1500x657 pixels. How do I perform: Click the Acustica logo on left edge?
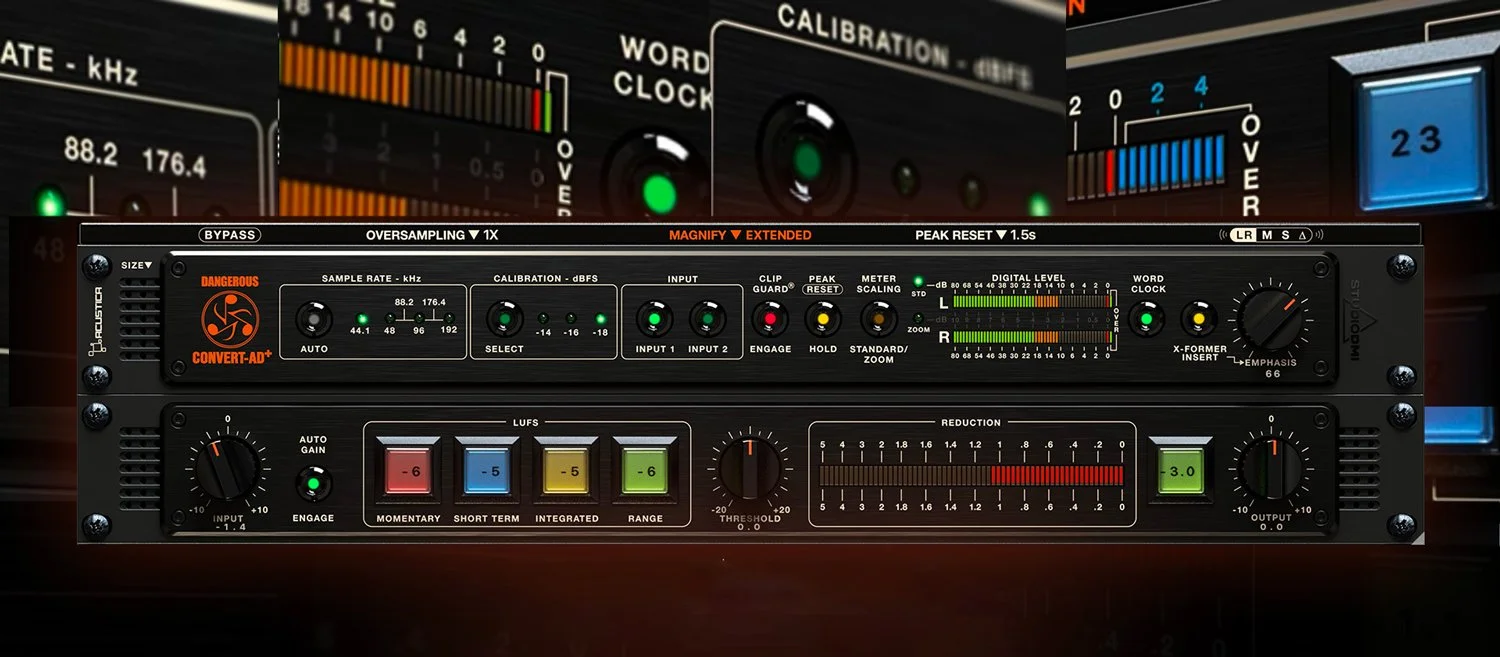click(95, 321)
